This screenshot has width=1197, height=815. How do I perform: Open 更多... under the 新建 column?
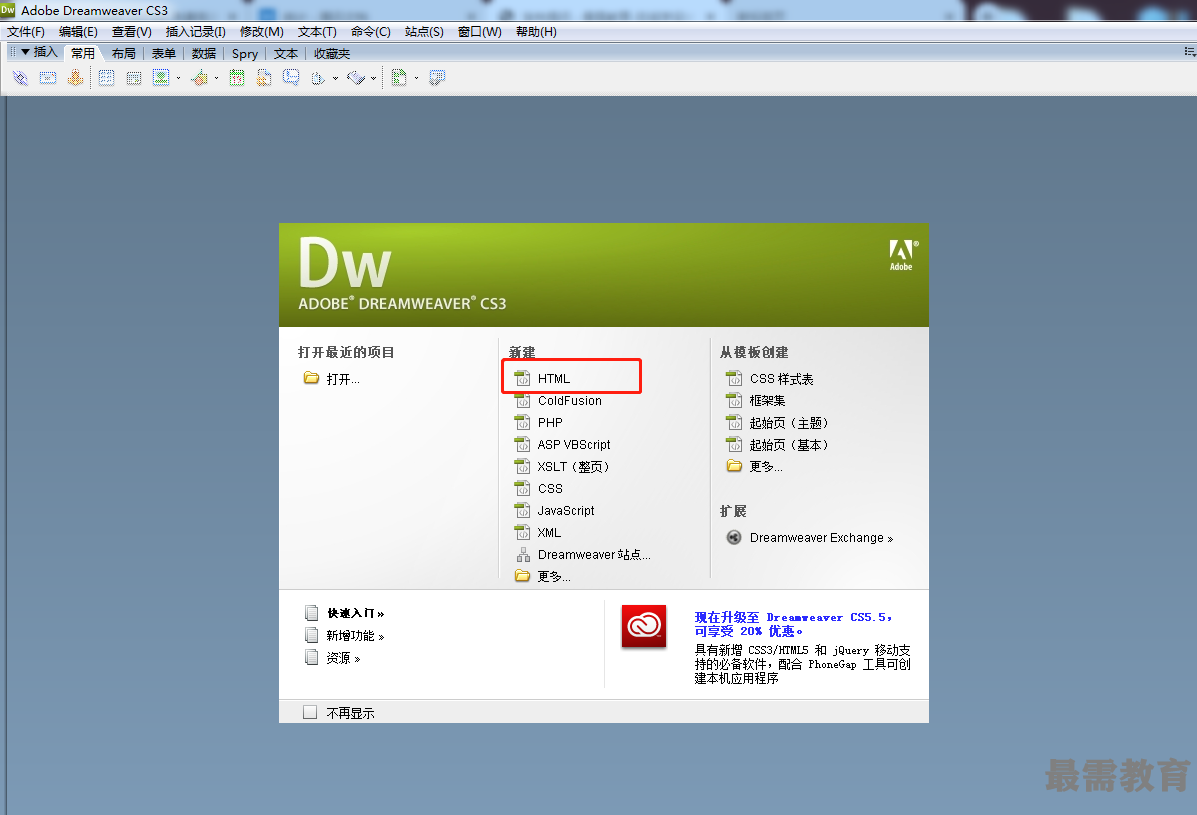(x=553, y=576)
